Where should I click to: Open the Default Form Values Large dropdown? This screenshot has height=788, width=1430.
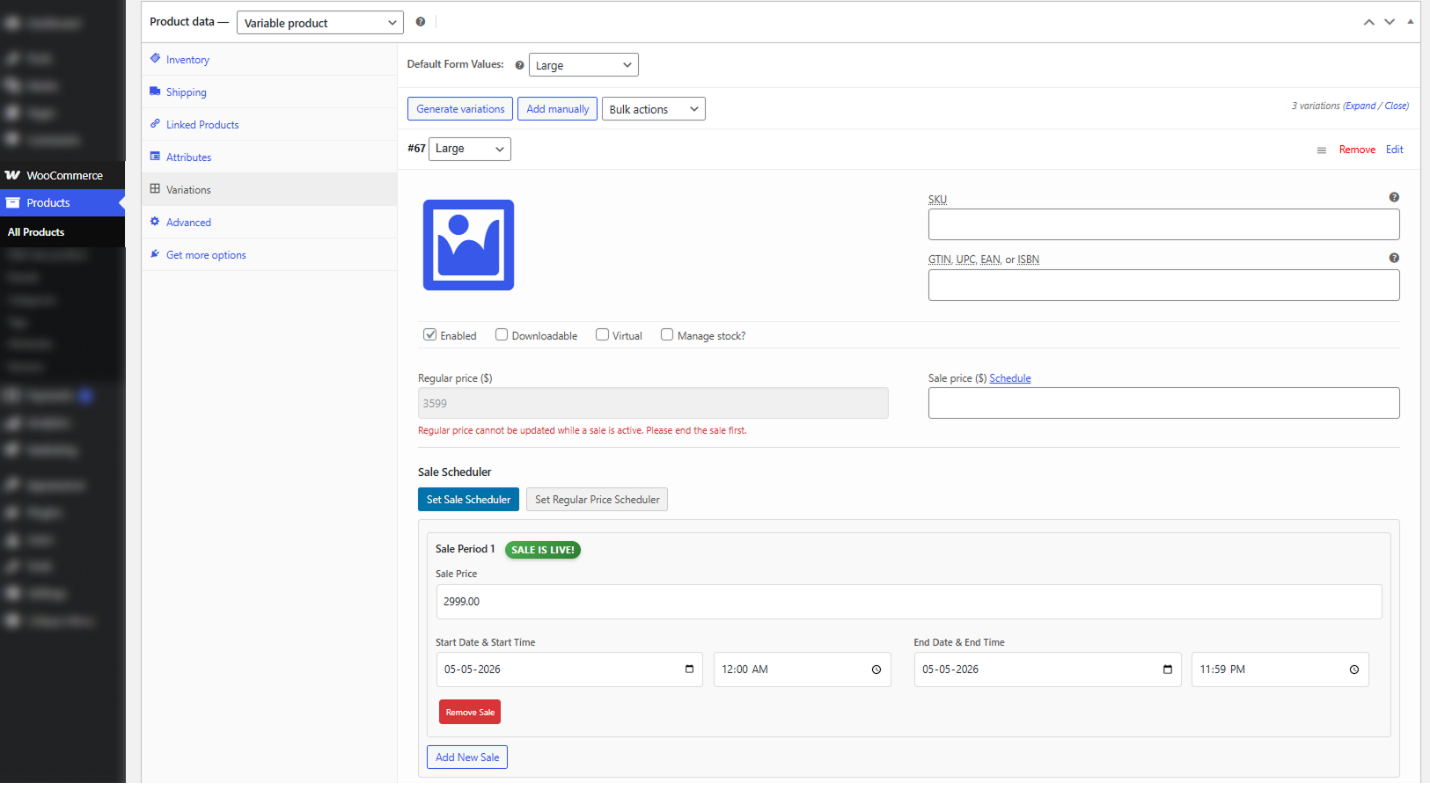583,65
